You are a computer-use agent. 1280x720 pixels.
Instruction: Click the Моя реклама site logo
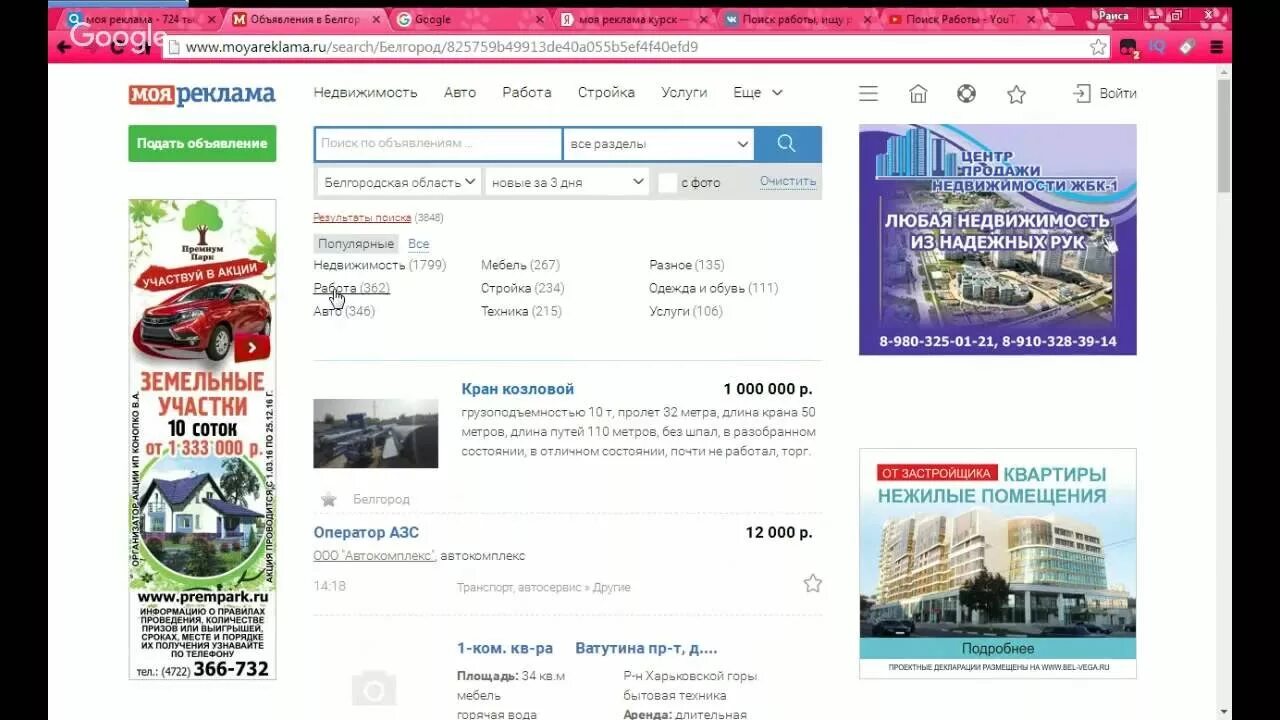pyautogui.click(x=202, y=94)
